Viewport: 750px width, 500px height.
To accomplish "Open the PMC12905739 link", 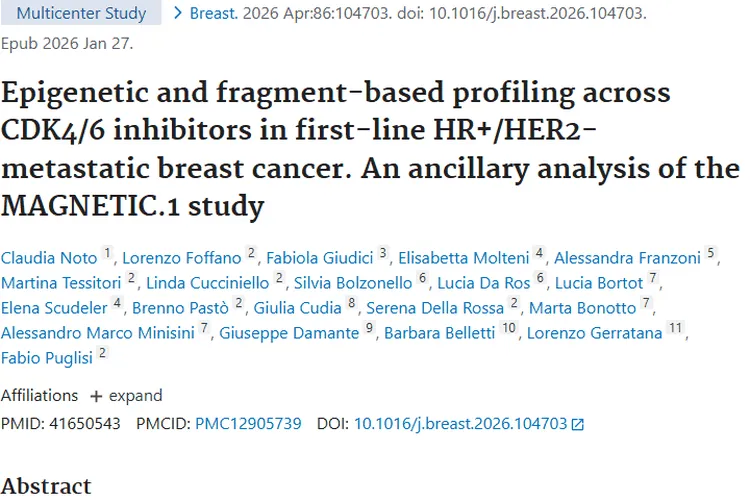I will (x=248, y=423).
